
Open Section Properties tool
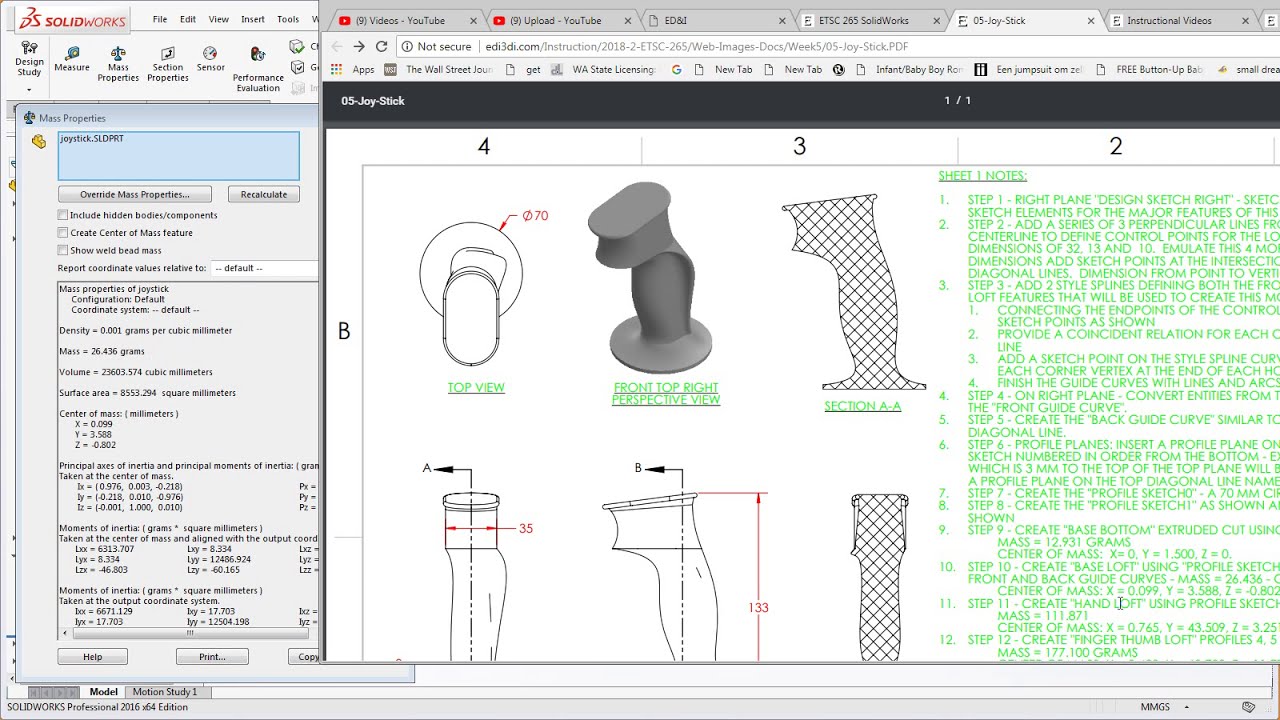coord(167,64)
